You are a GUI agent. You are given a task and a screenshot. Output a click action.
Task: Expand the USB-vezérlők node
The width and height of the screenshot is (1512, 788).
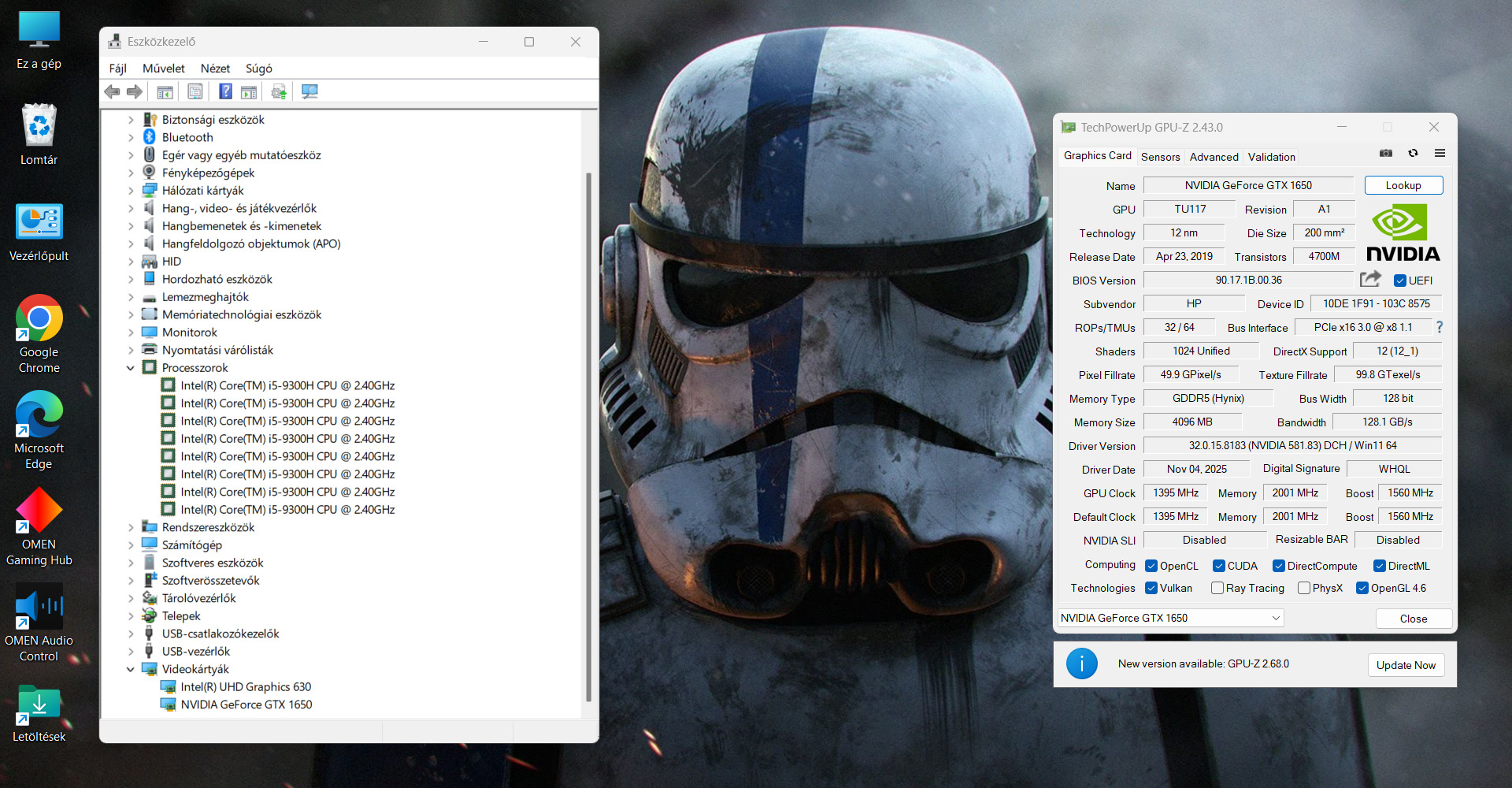point(131,652)
